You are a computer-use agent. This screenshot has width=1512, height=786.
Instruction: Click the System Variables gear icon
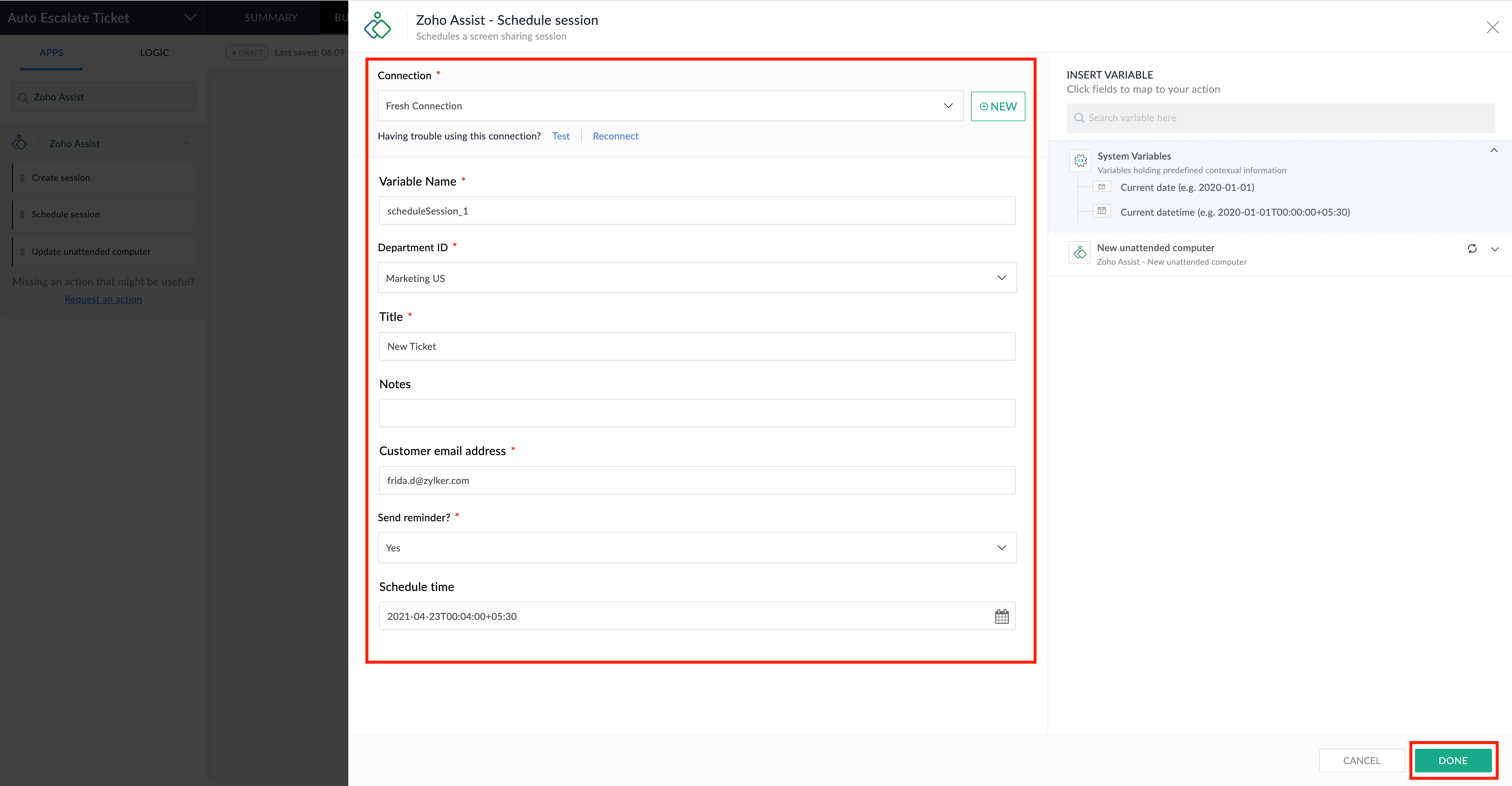(x=1080, y=161)
